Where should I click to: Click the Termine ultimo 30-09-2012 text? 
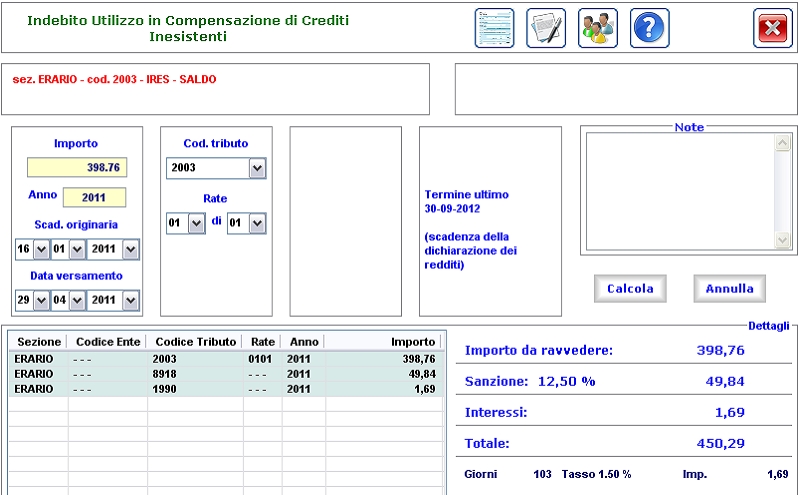click(466, 202)
